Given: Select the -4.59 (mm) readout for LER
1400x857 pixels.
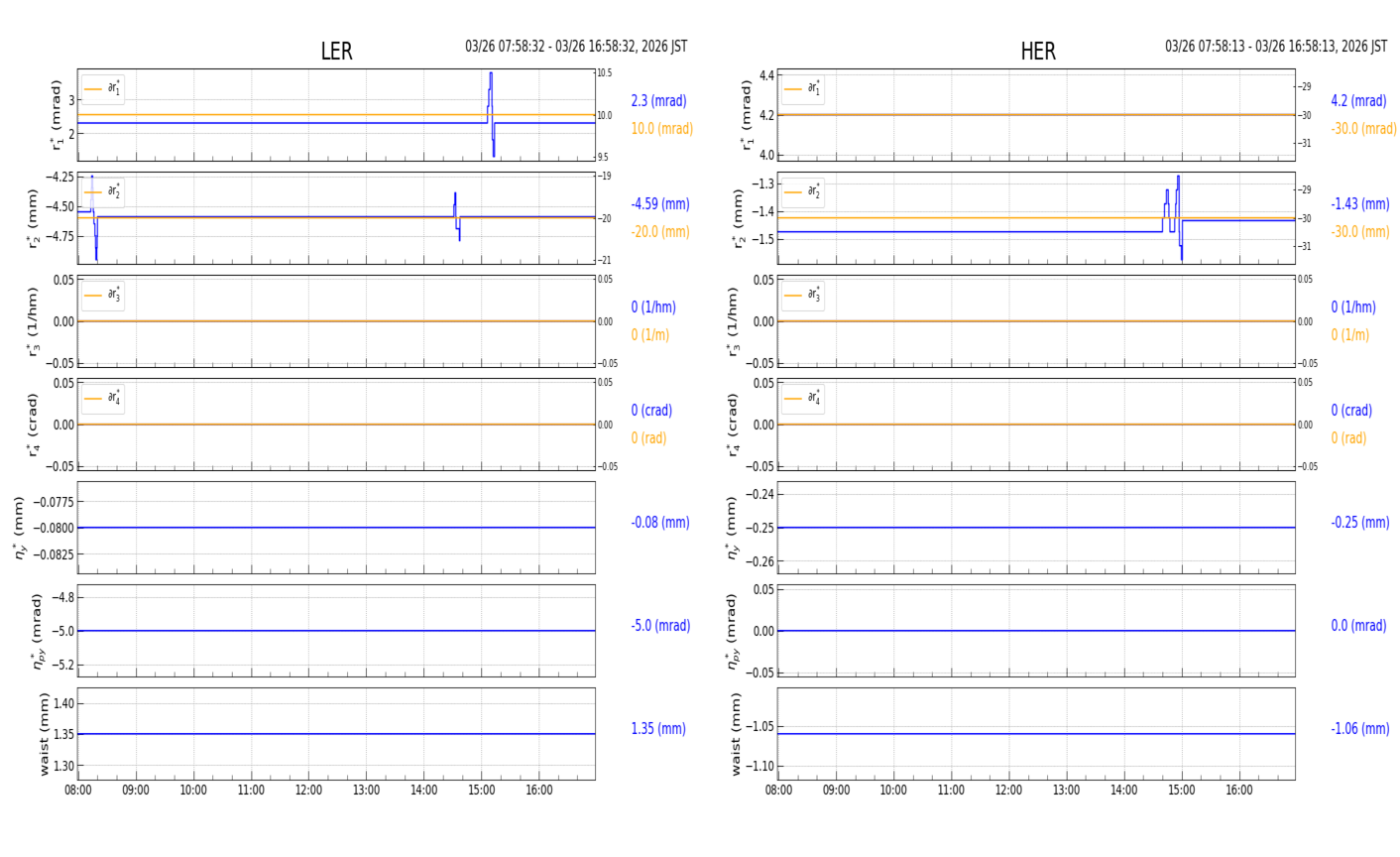Looking at the screenshot, I should point(659,204).
